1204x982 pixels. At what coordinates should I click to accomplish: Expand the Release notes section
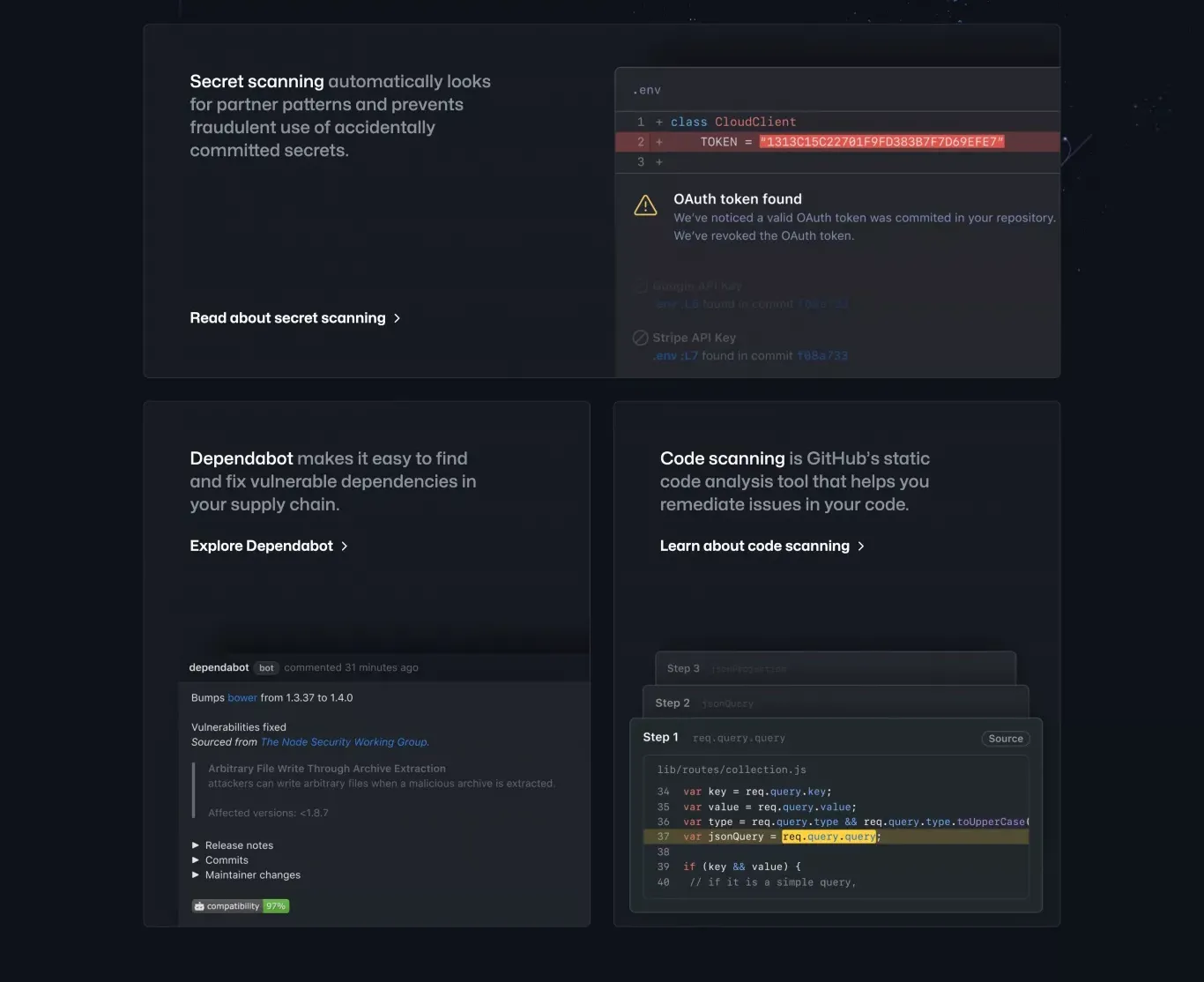[x=233, y=845]
